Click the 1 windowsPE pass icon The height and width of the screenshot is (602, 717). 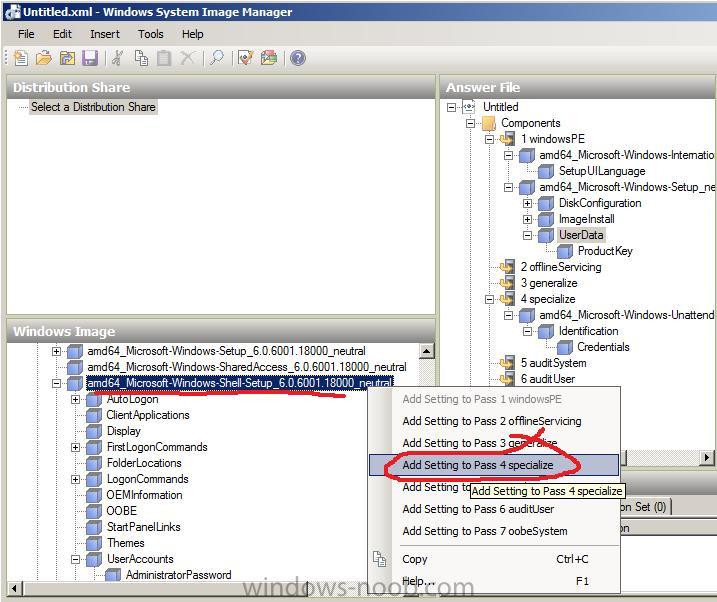(x=508, y=139)
